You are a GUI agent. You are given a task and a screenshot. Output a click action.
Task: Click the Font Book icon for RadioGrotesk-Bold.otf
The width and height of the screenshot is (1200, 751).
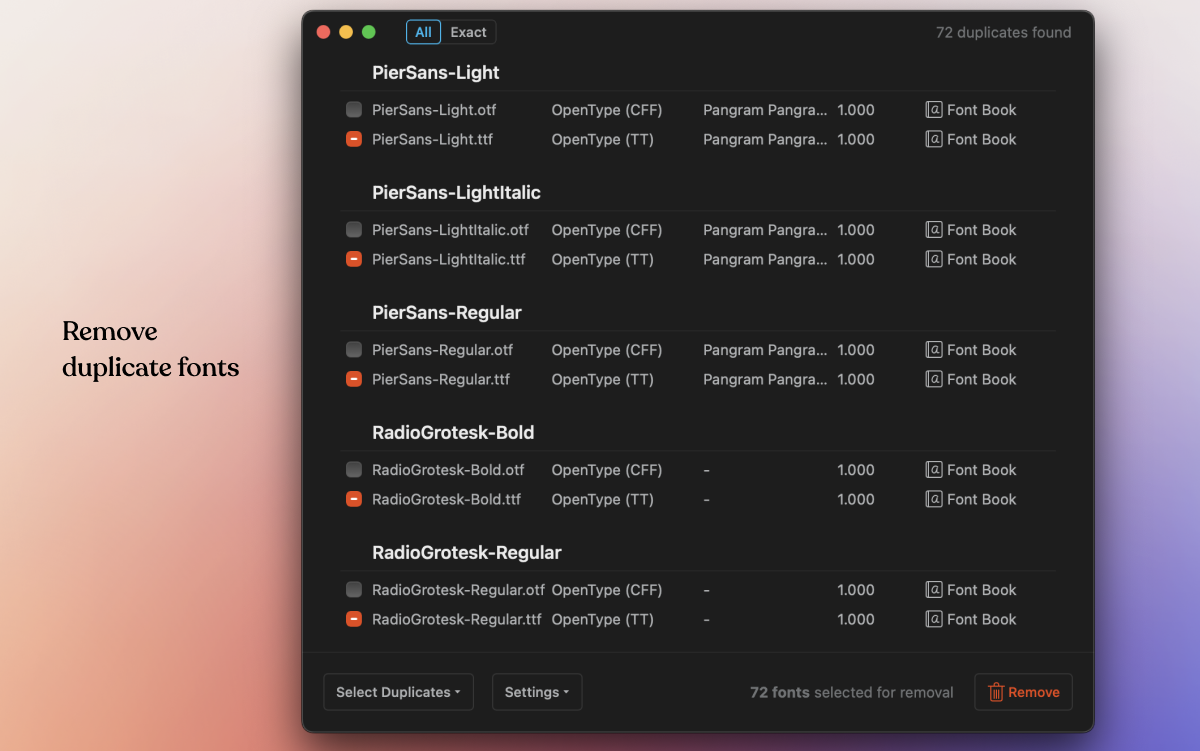(932, 469)
